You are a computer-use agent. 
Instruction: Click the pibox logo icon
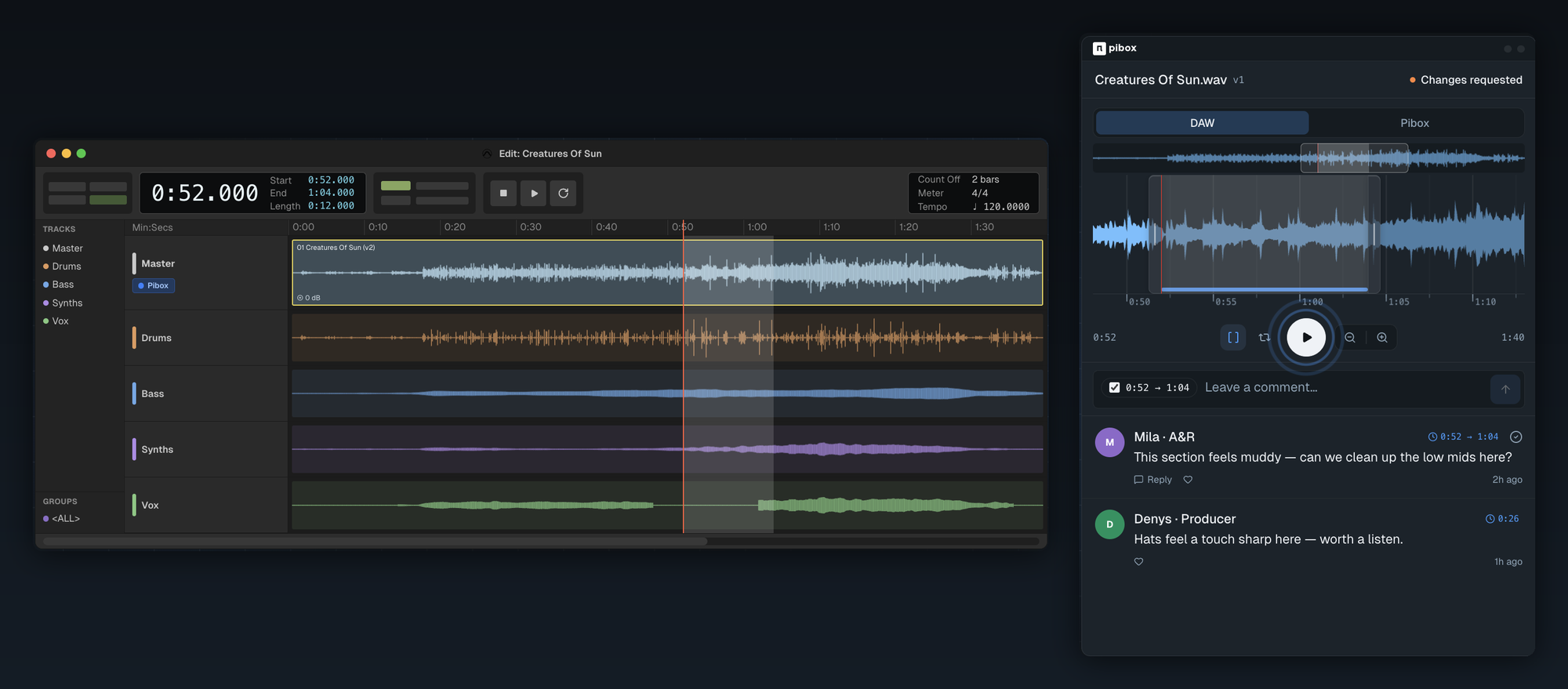pos(1099,49)
